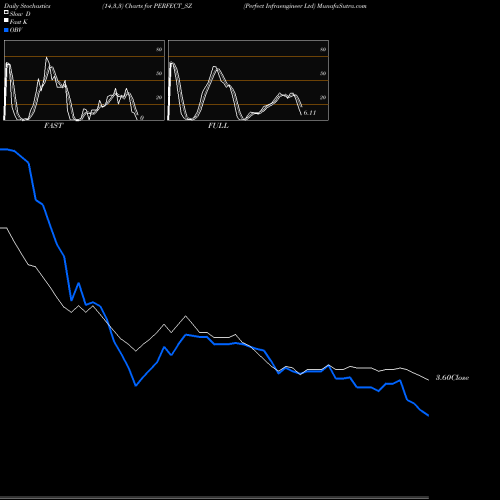Screen dimensions: 500x500
Task: Click the Slow D legend swatch
Action: [x=6, y=12]
